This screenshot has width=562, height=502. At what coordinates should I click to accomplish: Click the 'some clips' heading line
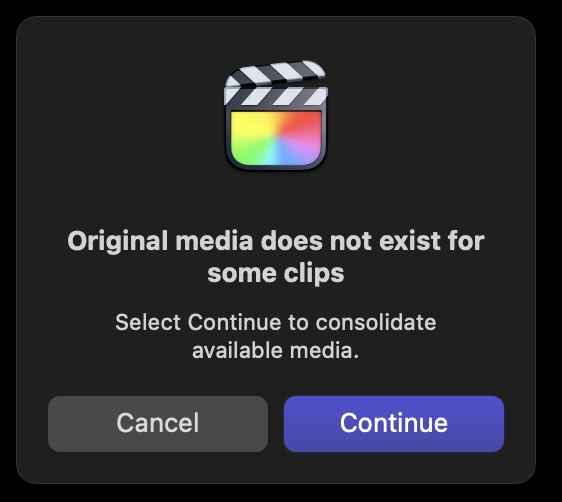tap(276, 273)
